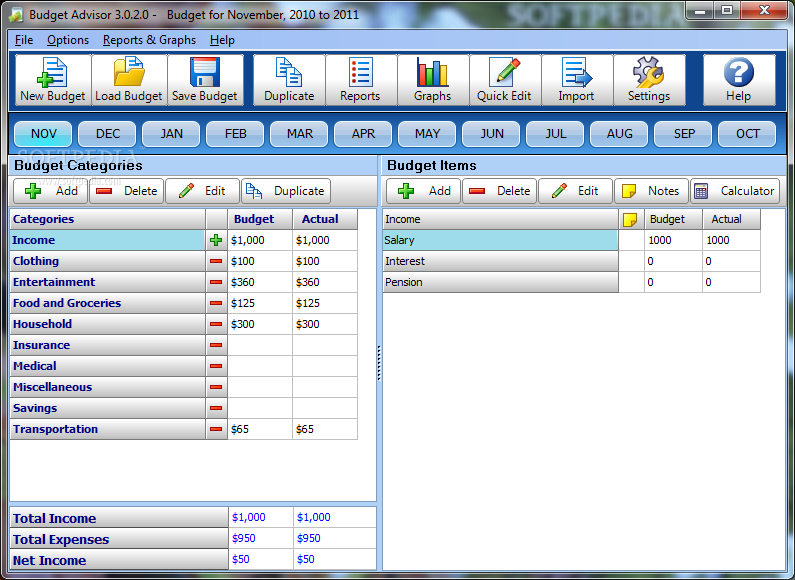Click the red minus icon beside Medical
The image size is (795, 580).
tap(216, 366)
